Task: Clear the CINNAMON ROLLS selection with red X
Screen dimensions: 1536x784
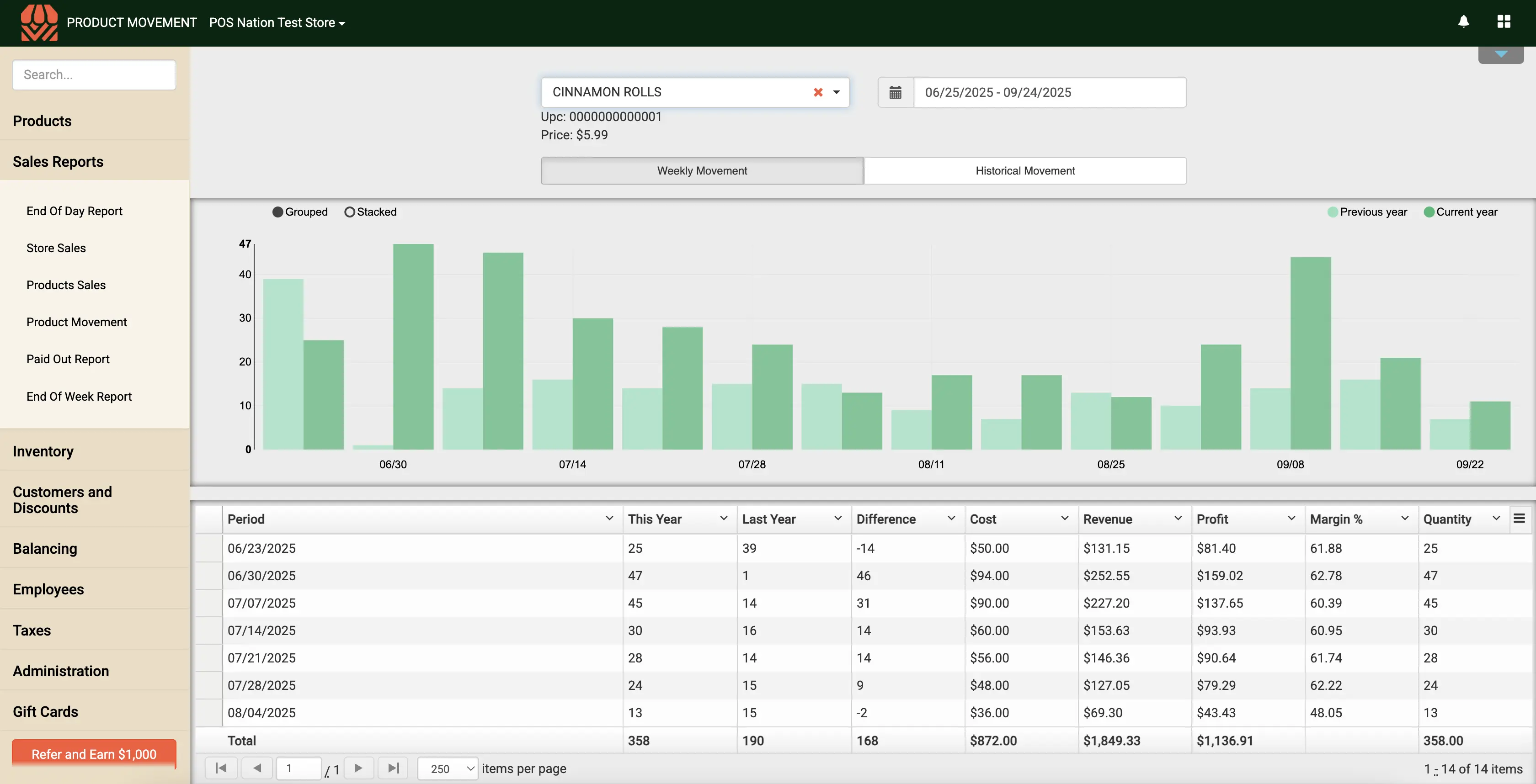Action: pos(818,92)
